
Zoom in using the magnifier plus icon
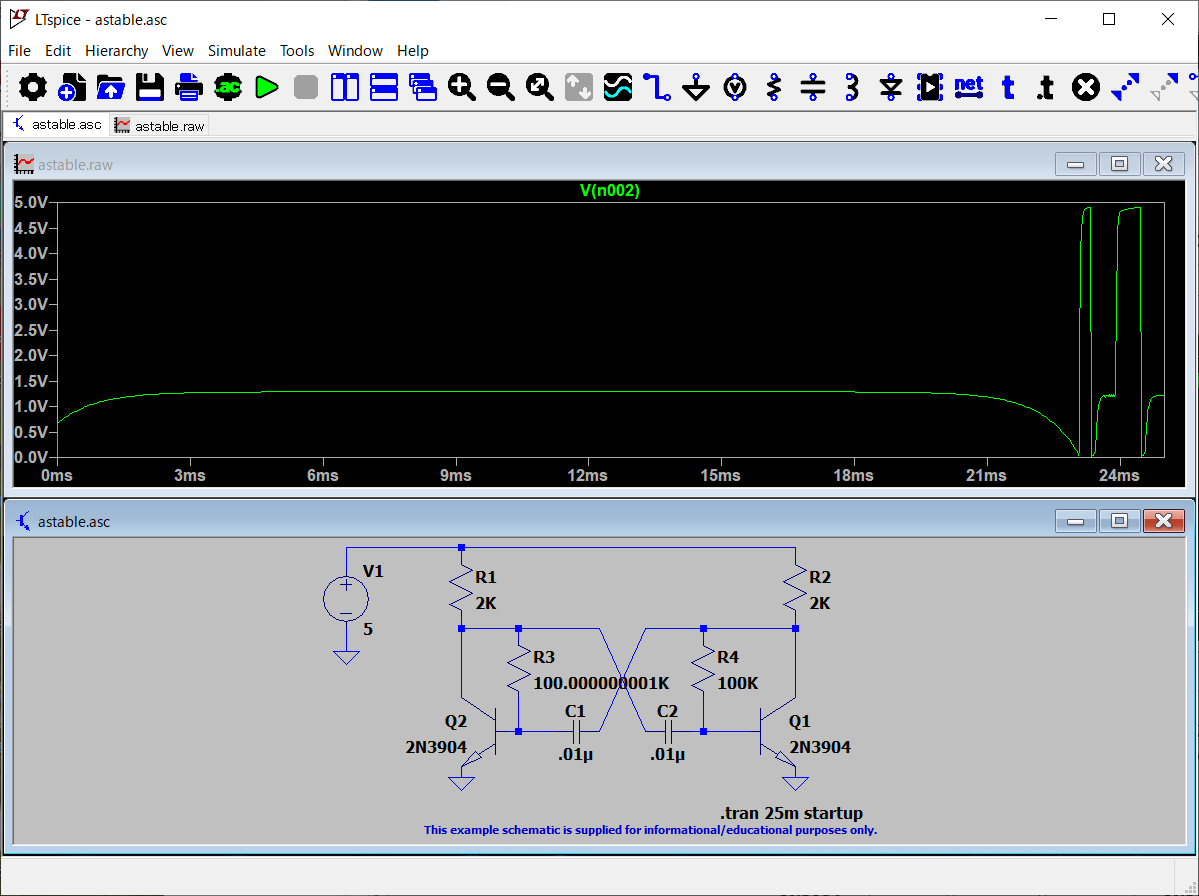(x=461, y=88)
